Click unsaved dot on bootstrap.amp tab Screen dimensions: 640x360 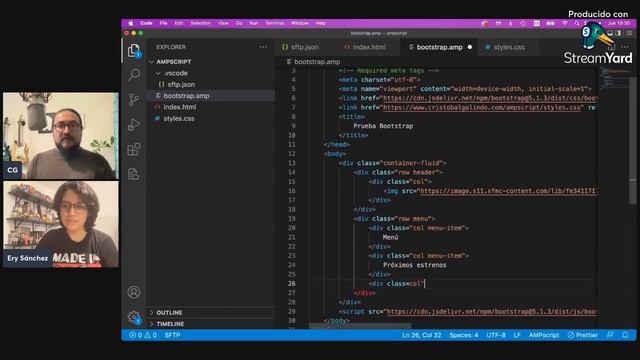click(470, 47)
